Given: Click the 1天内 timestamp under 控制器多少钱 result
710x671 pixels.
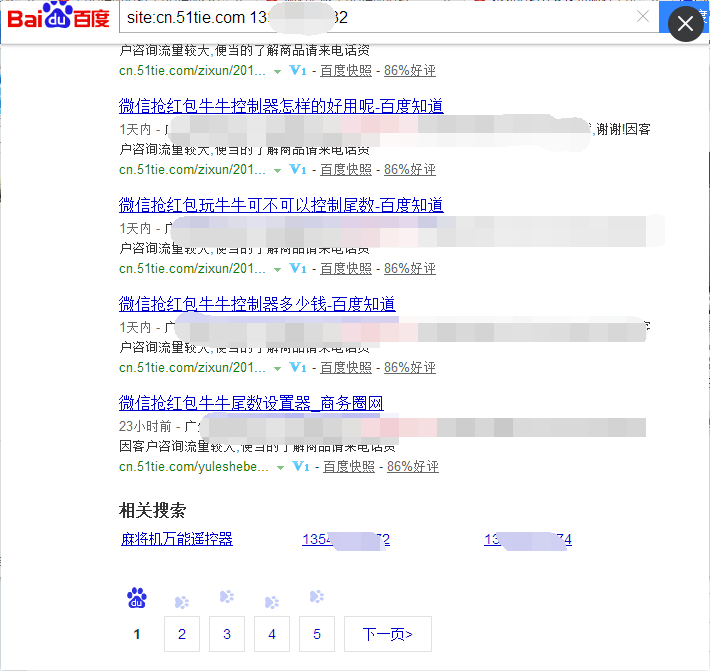Looking at the screenshot, I should [x=135, y=327].
